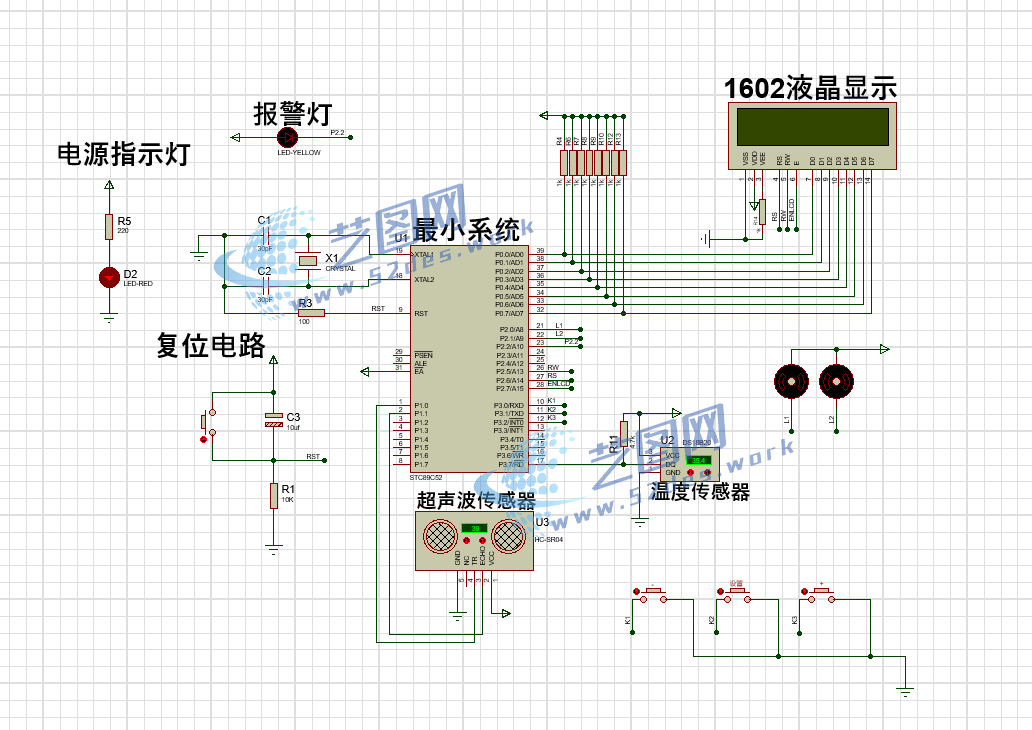The height and width of the screenshot is (730, 1032).
Task: Select resistor R5 above the red LED
Action: tap(109, 226)
